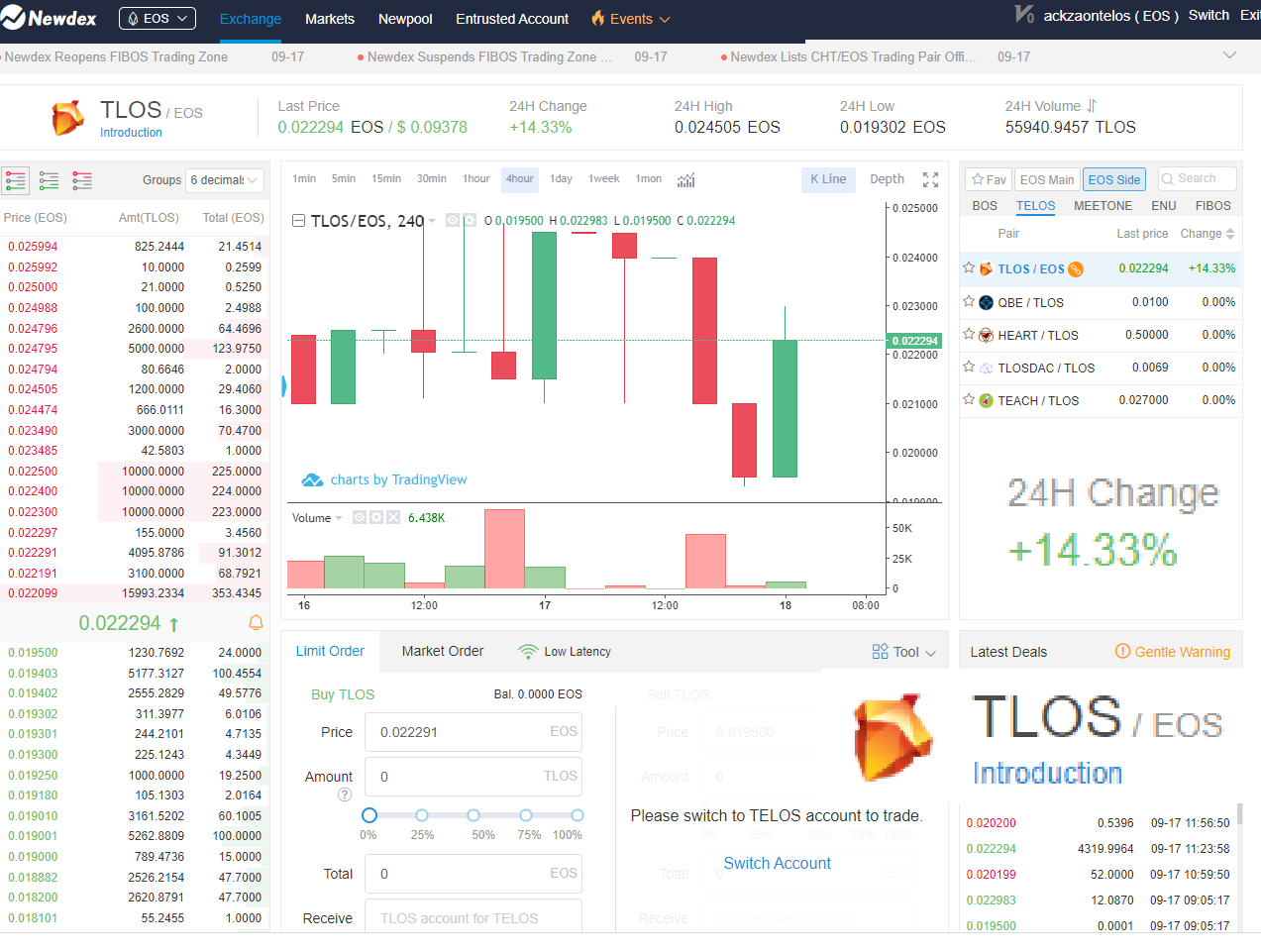Select the Limit Order tab

click(x=330, y=651)
